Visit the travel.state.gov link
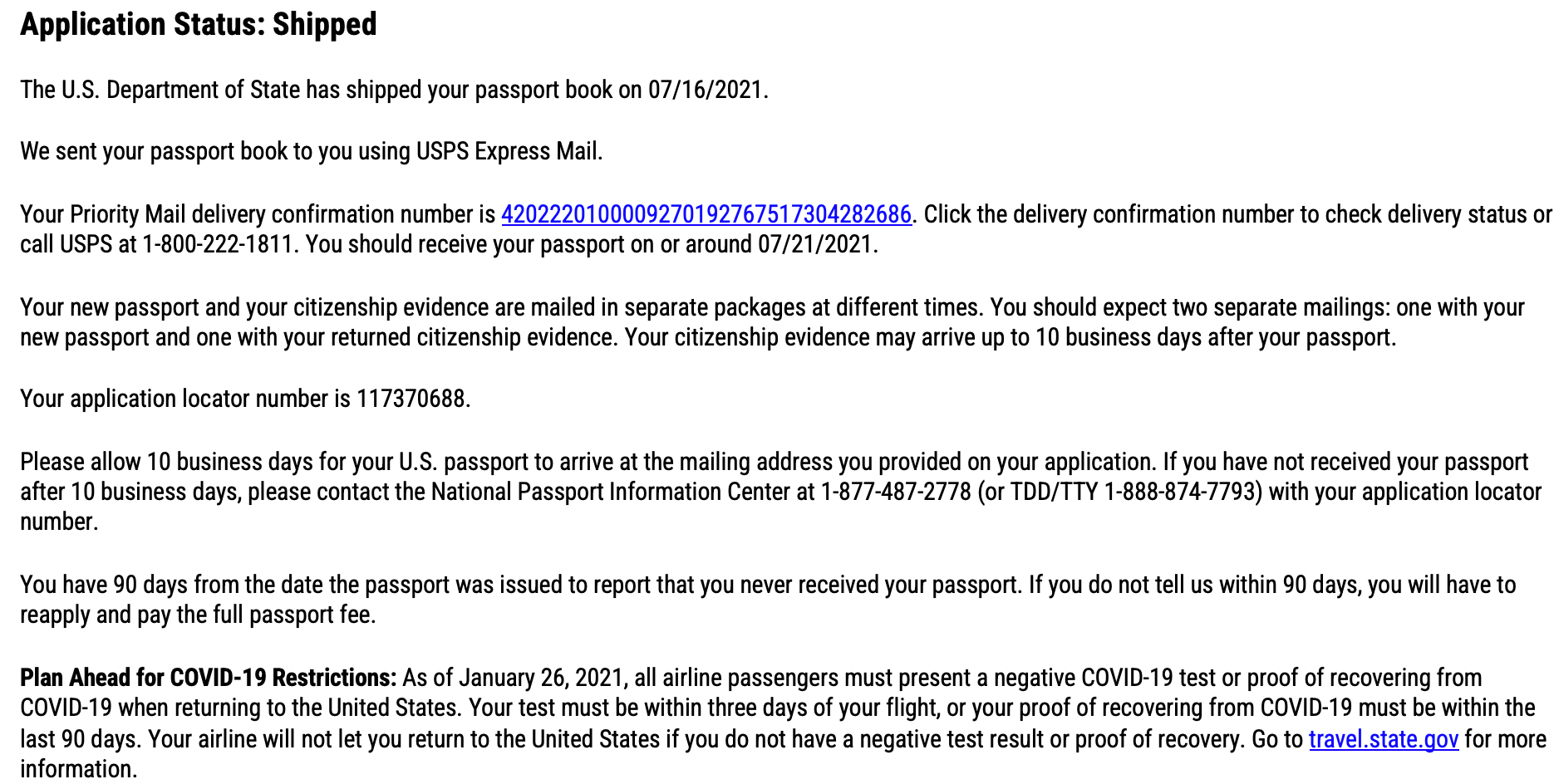1554x784 pixels. 1383,739
